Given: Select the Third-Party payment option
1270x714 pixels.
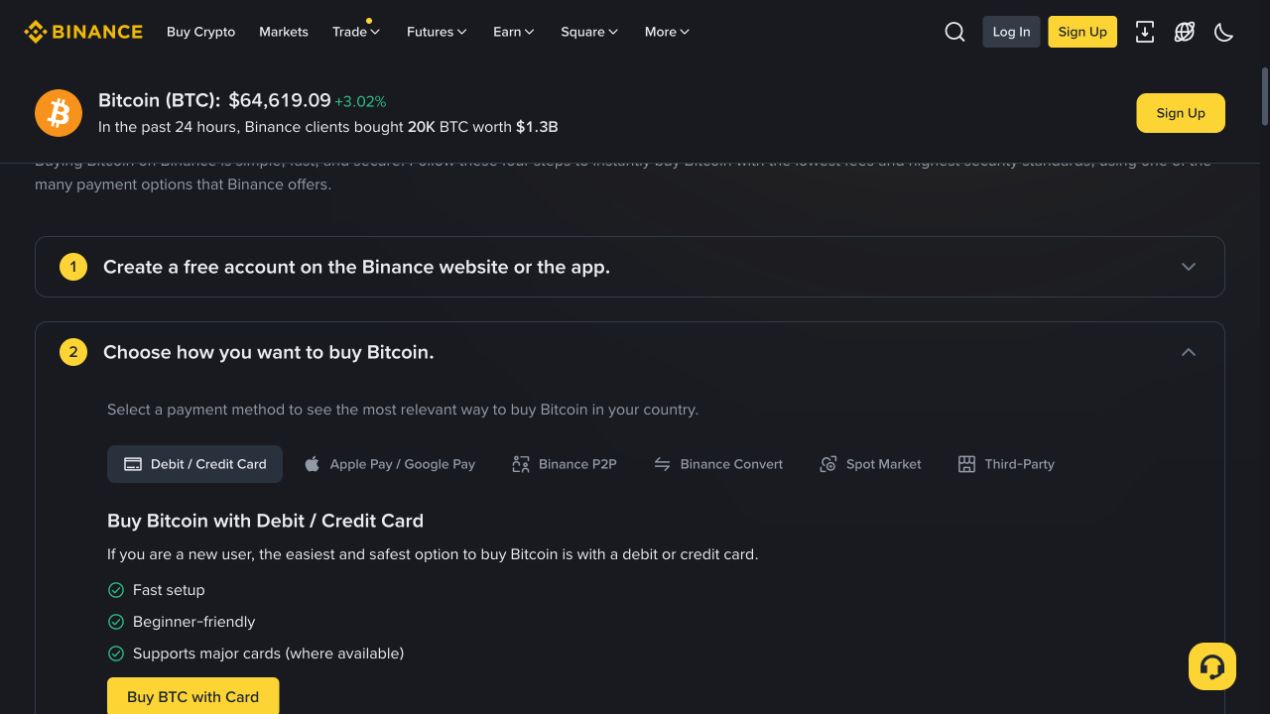Looking at the screenshot, I should 1006,464.
